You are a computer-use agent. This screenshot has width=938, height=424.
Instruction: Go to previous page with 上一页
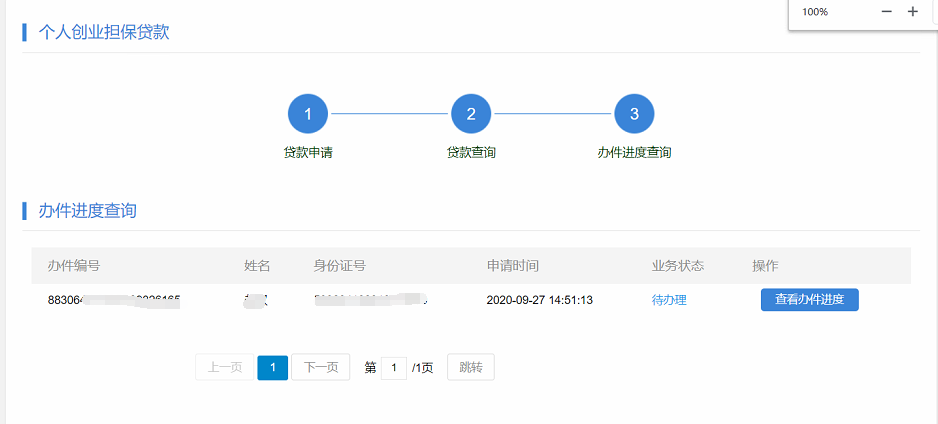[224, 368]
